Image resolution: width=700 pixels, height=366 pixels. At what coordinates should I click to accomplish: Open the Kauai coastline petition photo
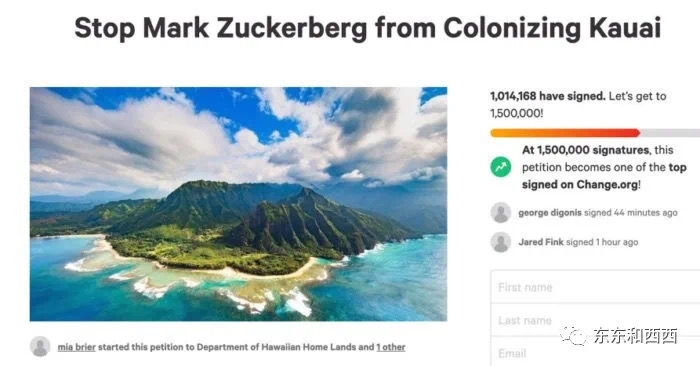click(238, 204)
